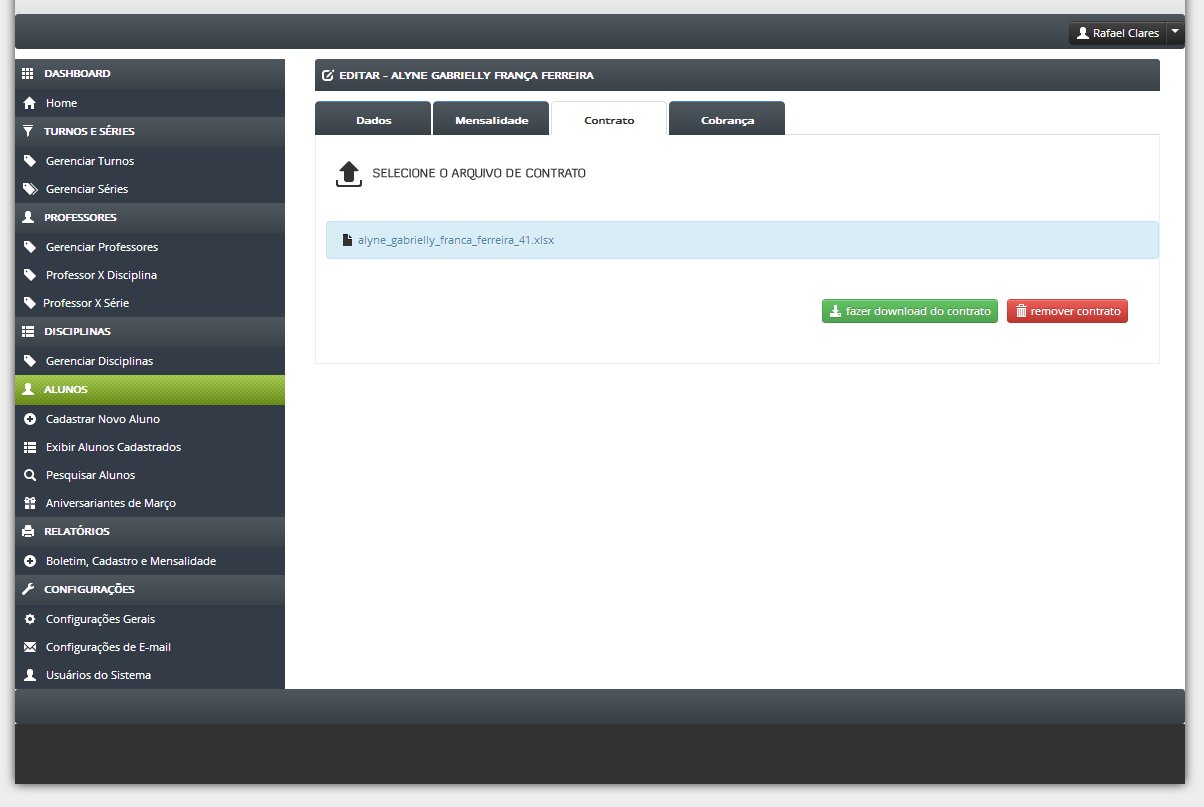Click fazer download do contrato button
The image size is (1204, 807).
pos(910,311)
